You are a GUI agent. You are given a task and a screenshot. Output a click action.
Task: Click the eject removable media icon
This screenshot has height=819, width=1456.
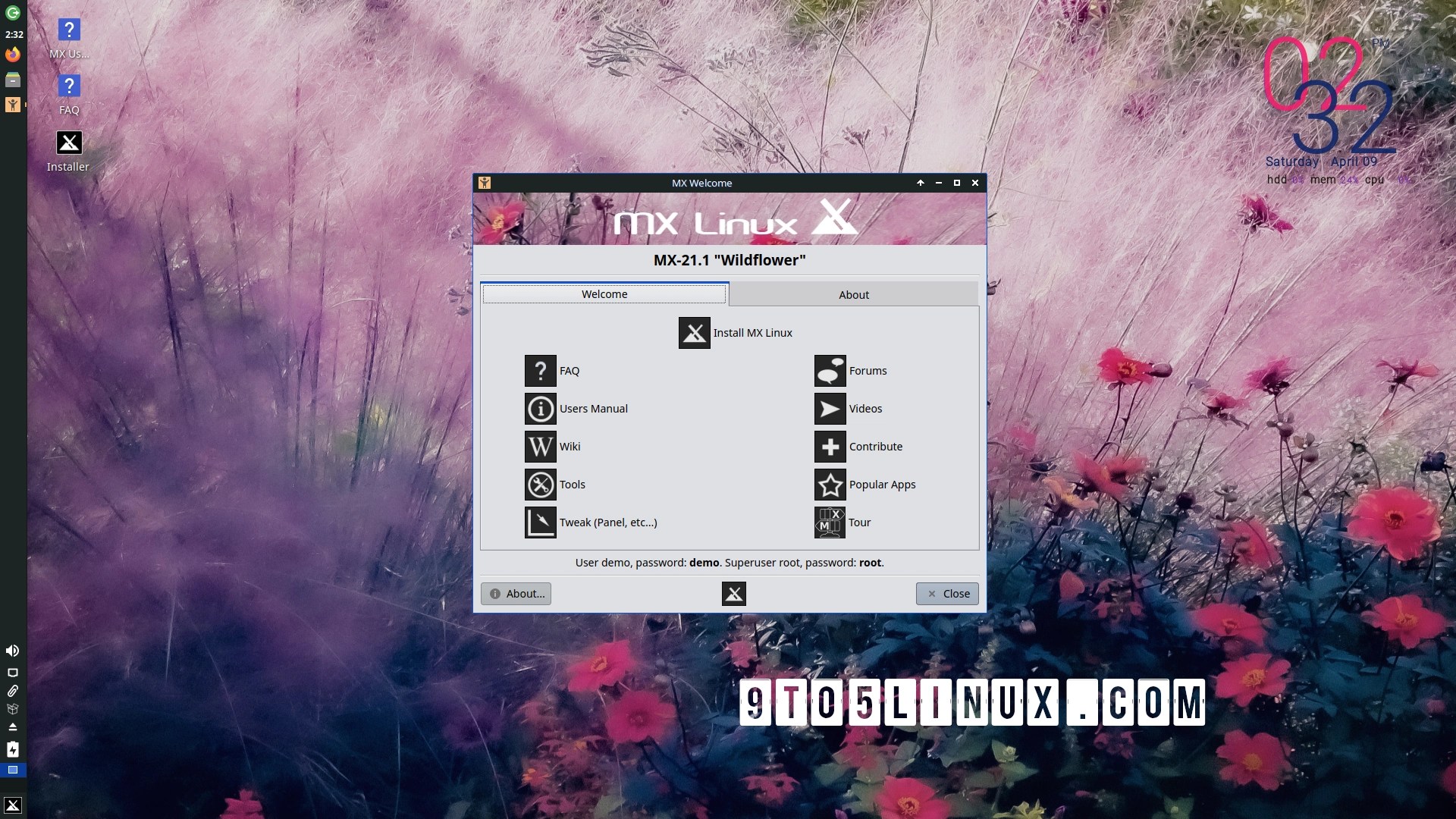13,726
